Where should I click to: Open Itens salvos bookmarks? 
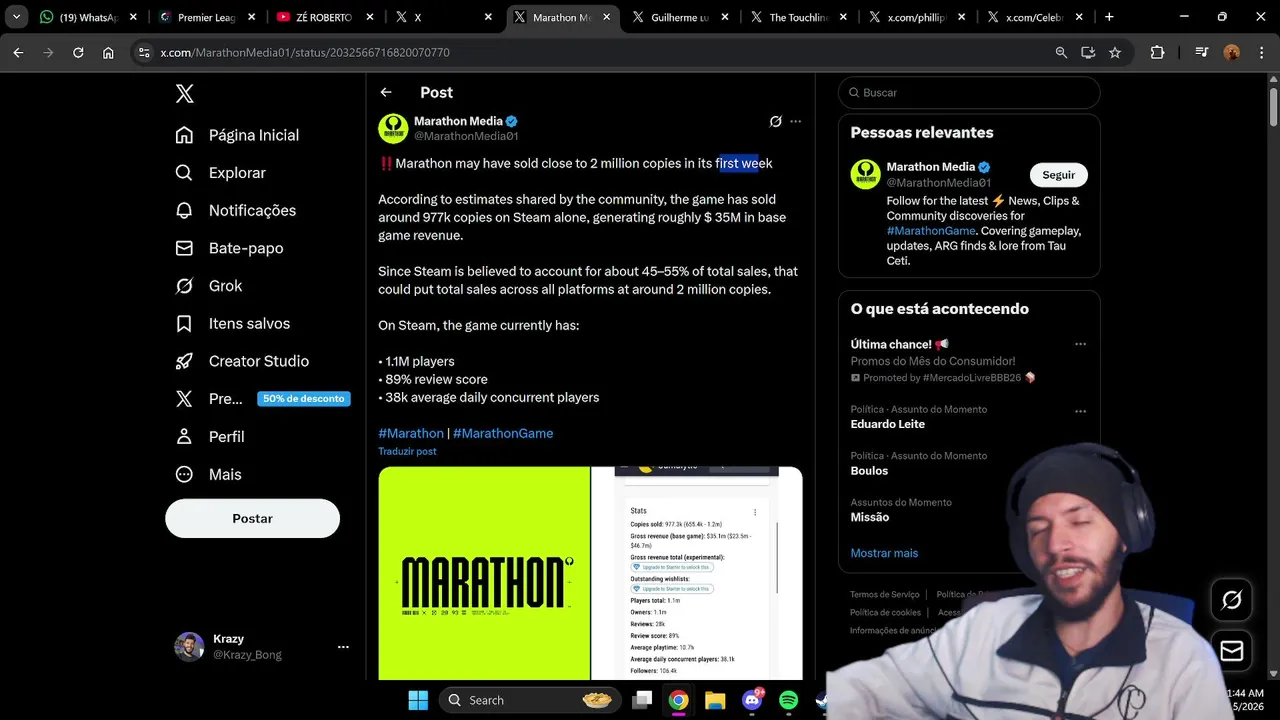pos(233,324)
